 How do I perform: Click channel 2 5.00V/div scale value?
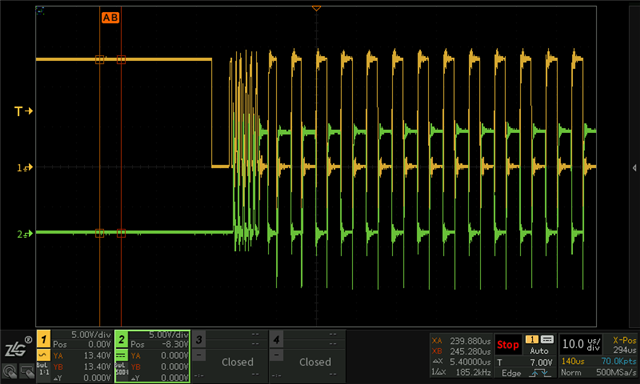pos(168,335)
